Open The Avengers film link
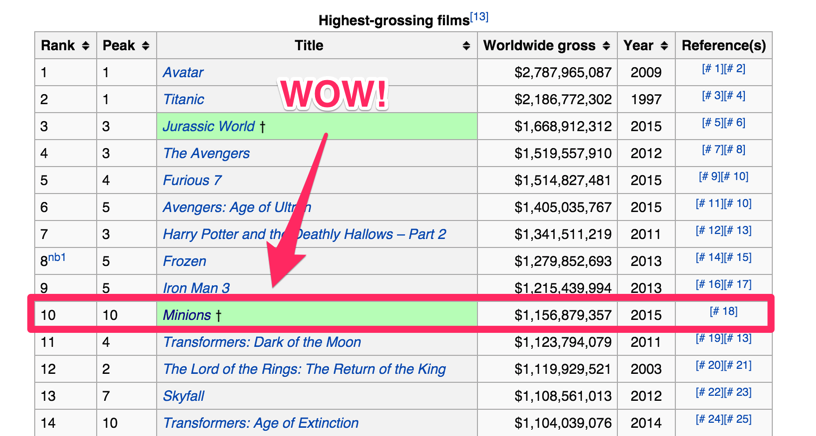816x436 pixels. (206, 154)
